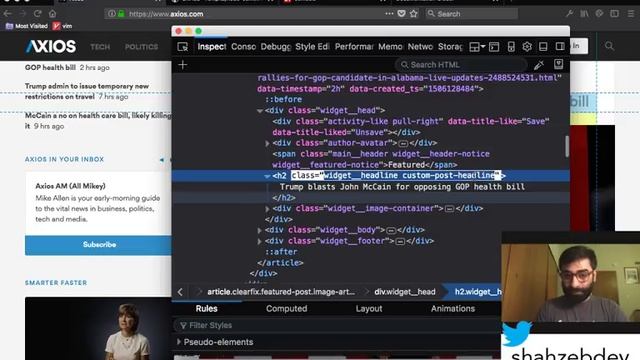The image size is (640, 360).
Task: Expand the div author-avatar node
Action: tap(267, 143)
